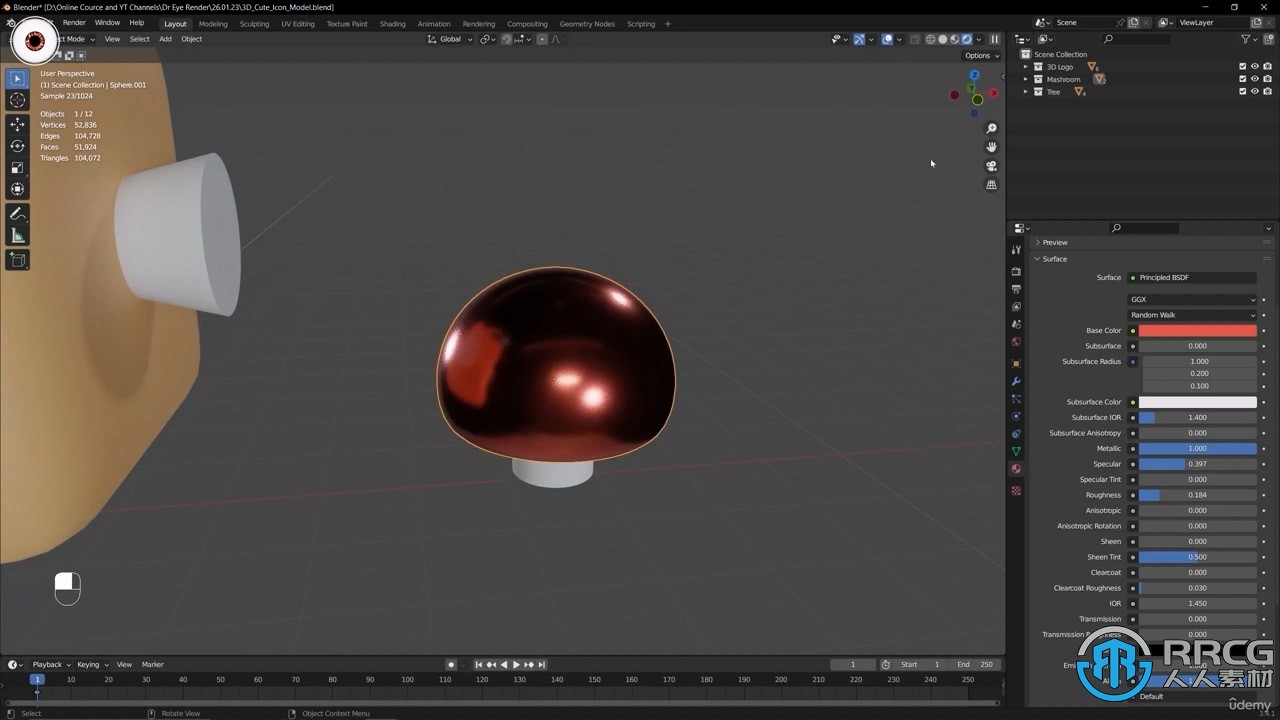Expand the Mashroom collection

tap(1025, 79)
